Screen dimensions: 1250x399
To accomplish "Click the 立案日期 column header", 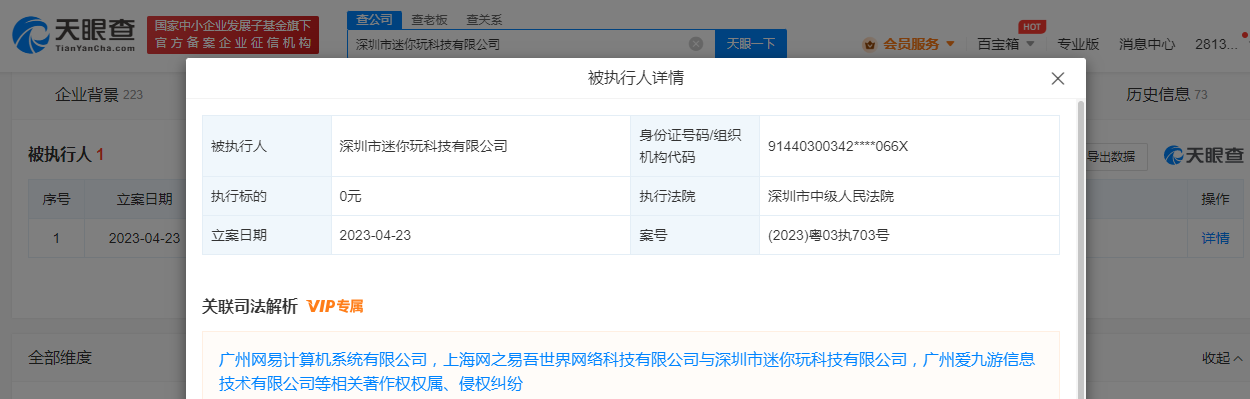I will 145,199.
